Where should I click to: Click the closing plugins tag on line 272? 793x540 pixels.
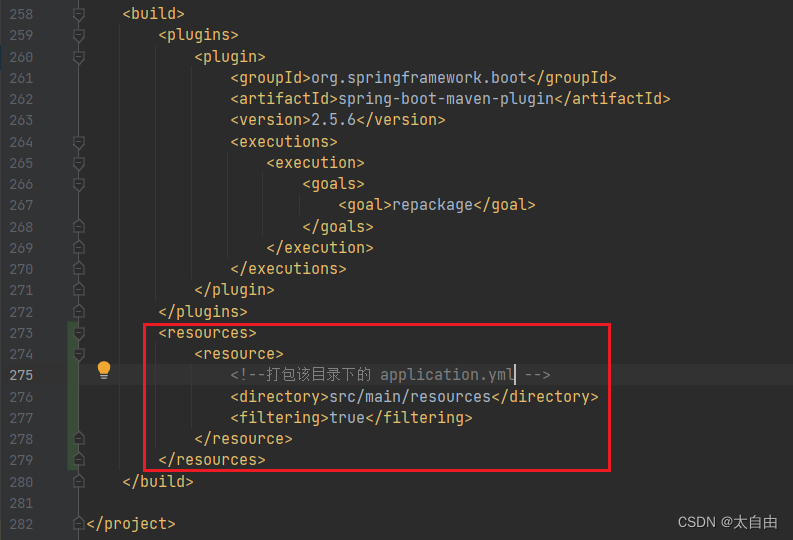pyautogui.click(x=203, y=311)
